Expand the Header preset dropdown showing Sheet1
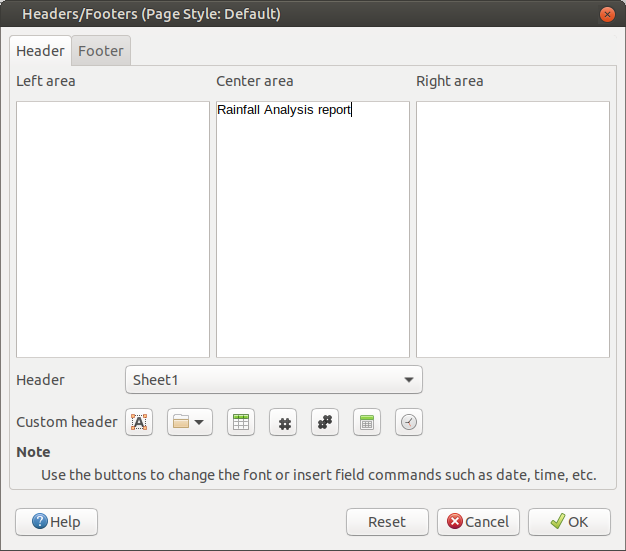626x551 pixels. (x=274, y=380)
